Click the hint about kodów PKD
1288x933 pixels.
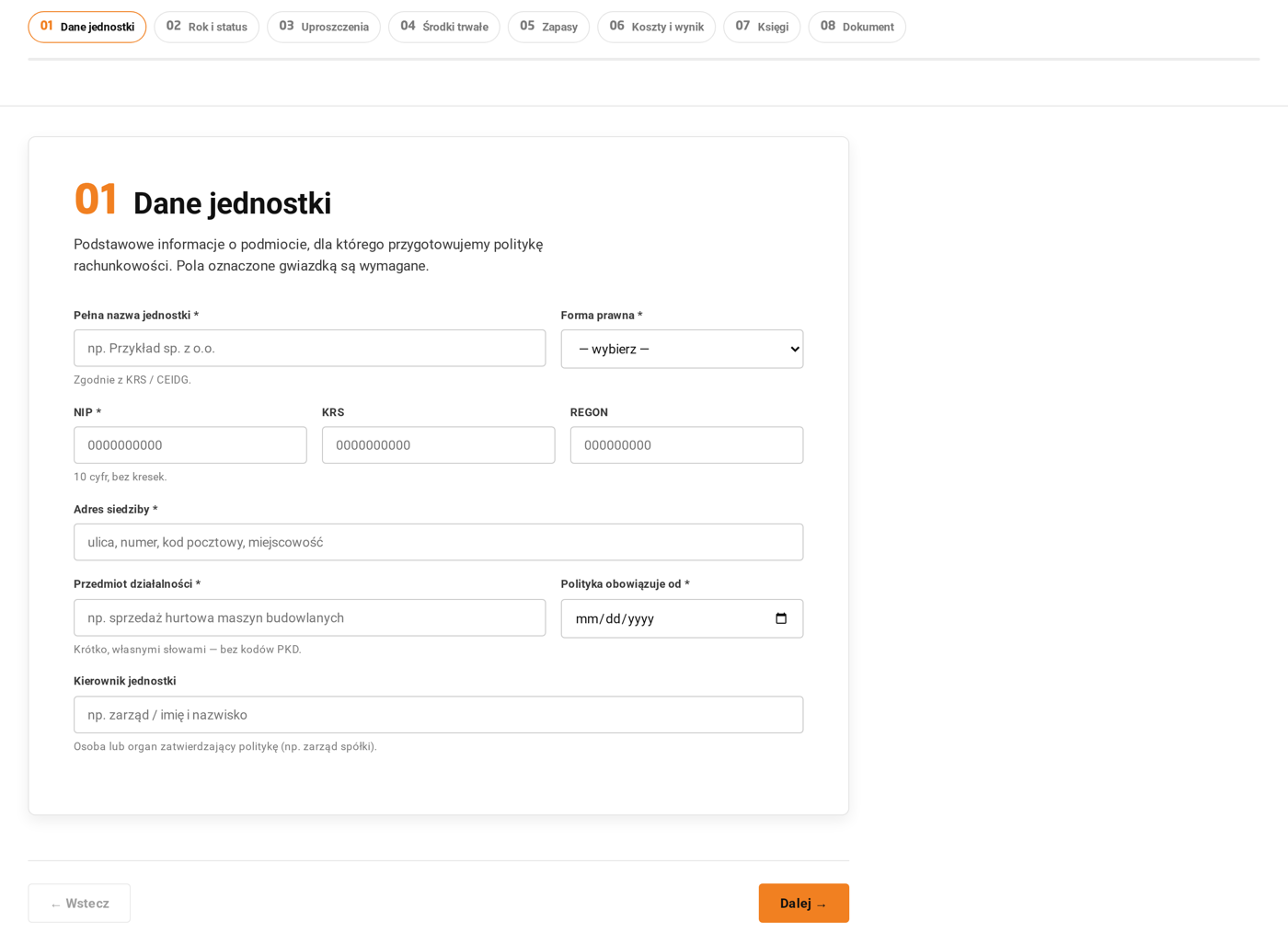pyautogui.click(x=188, y=650)
